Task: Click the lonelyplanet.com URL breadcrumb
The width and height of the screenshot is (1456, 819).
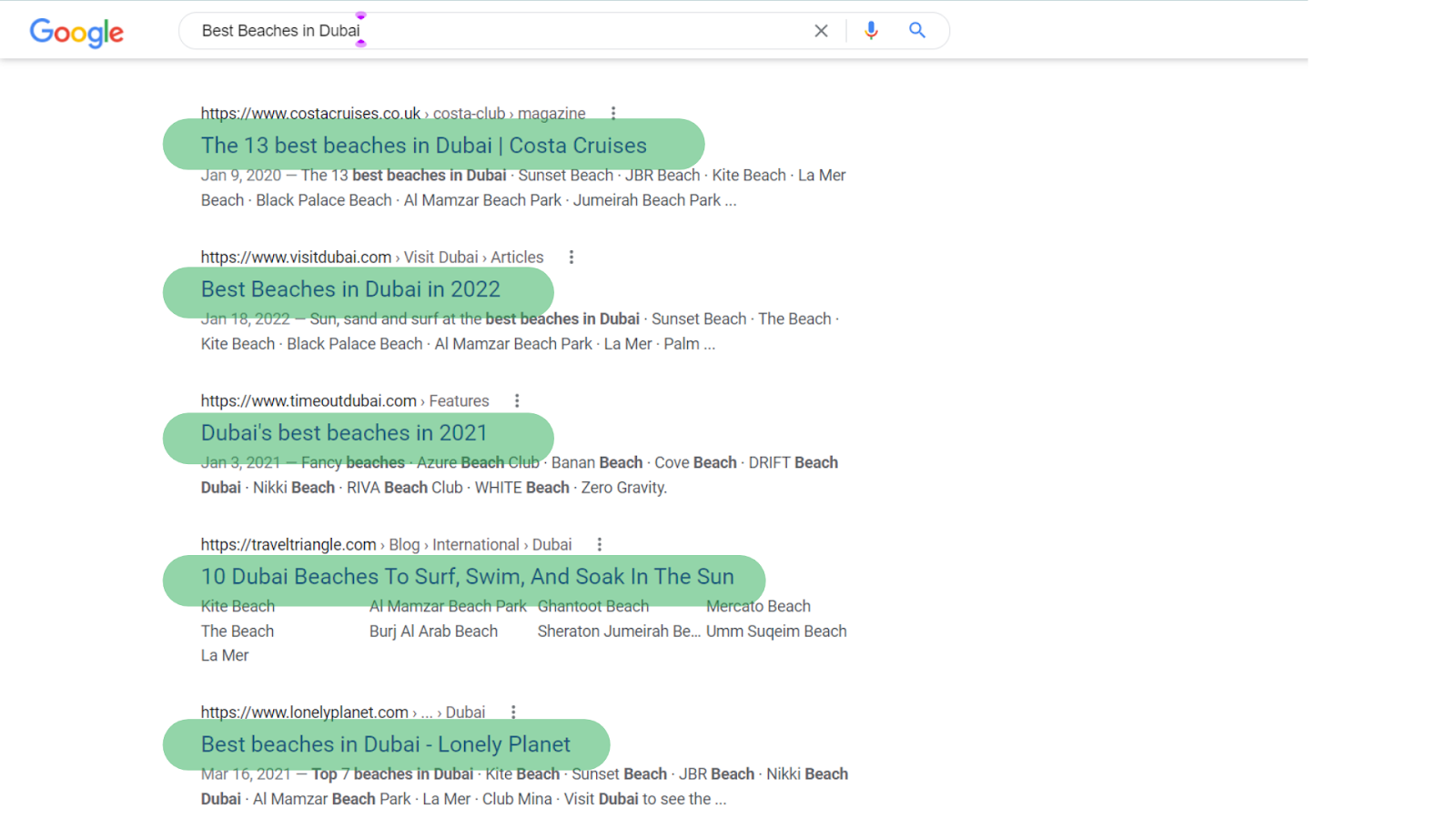Action: 343,713
